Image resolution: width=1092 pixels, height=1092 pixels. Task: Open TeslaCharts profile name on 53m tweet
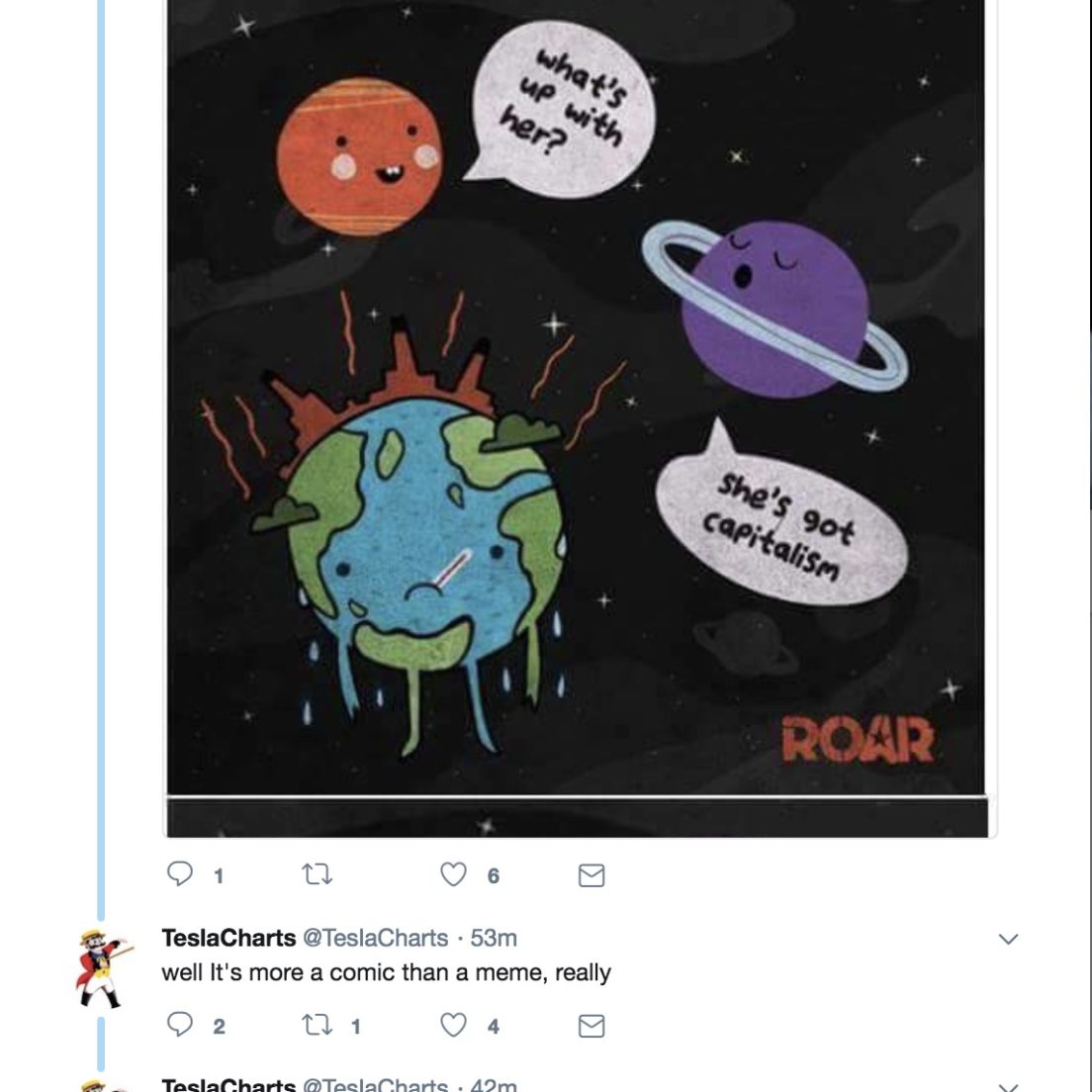coord(229,938)
